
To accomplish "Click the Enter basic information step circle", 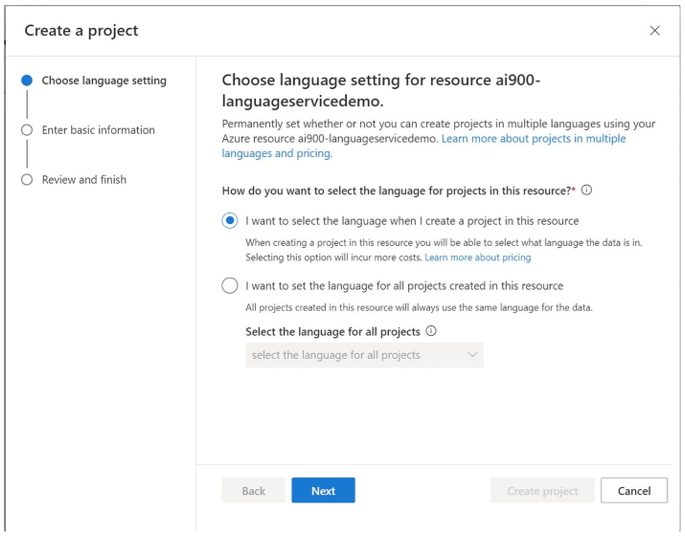I will tap(27, 130).
